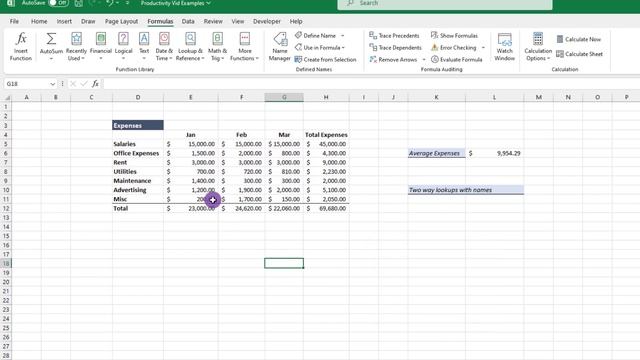Toggle the AutoSave switch

(x=58, y=3)
